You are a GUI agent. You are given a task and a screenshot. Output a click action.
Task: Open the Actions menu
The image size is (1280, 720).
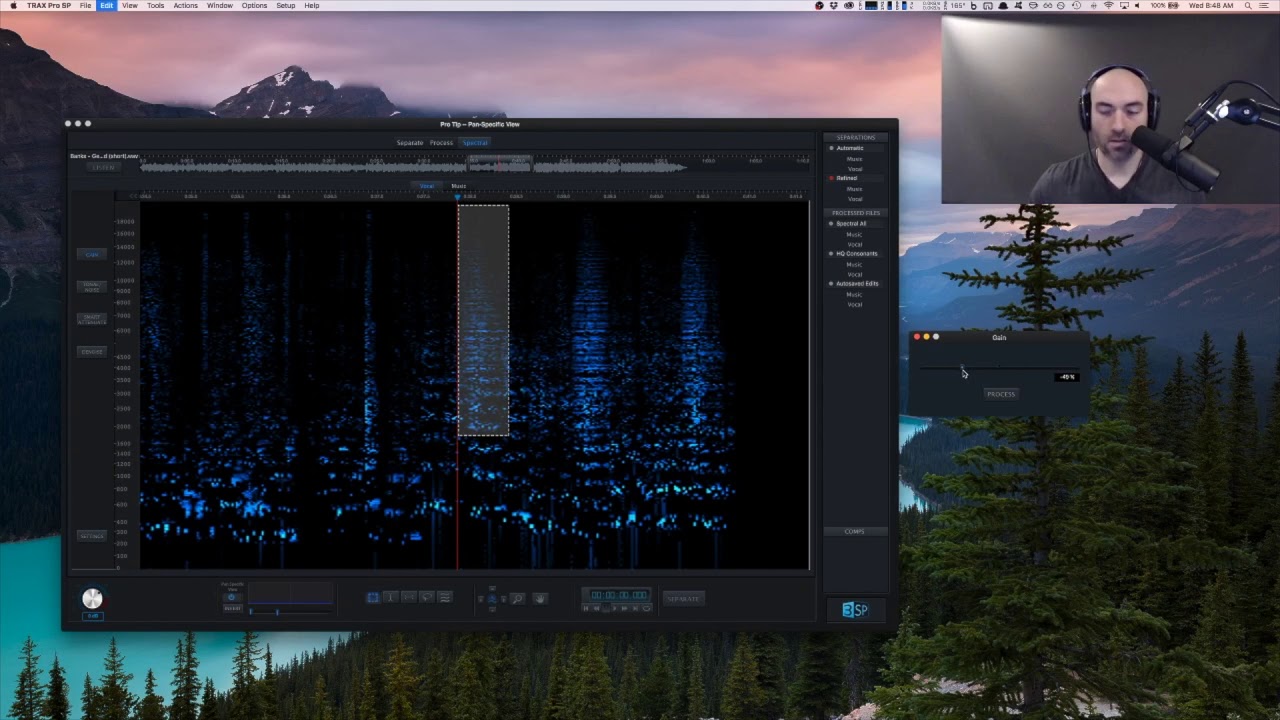185,6
